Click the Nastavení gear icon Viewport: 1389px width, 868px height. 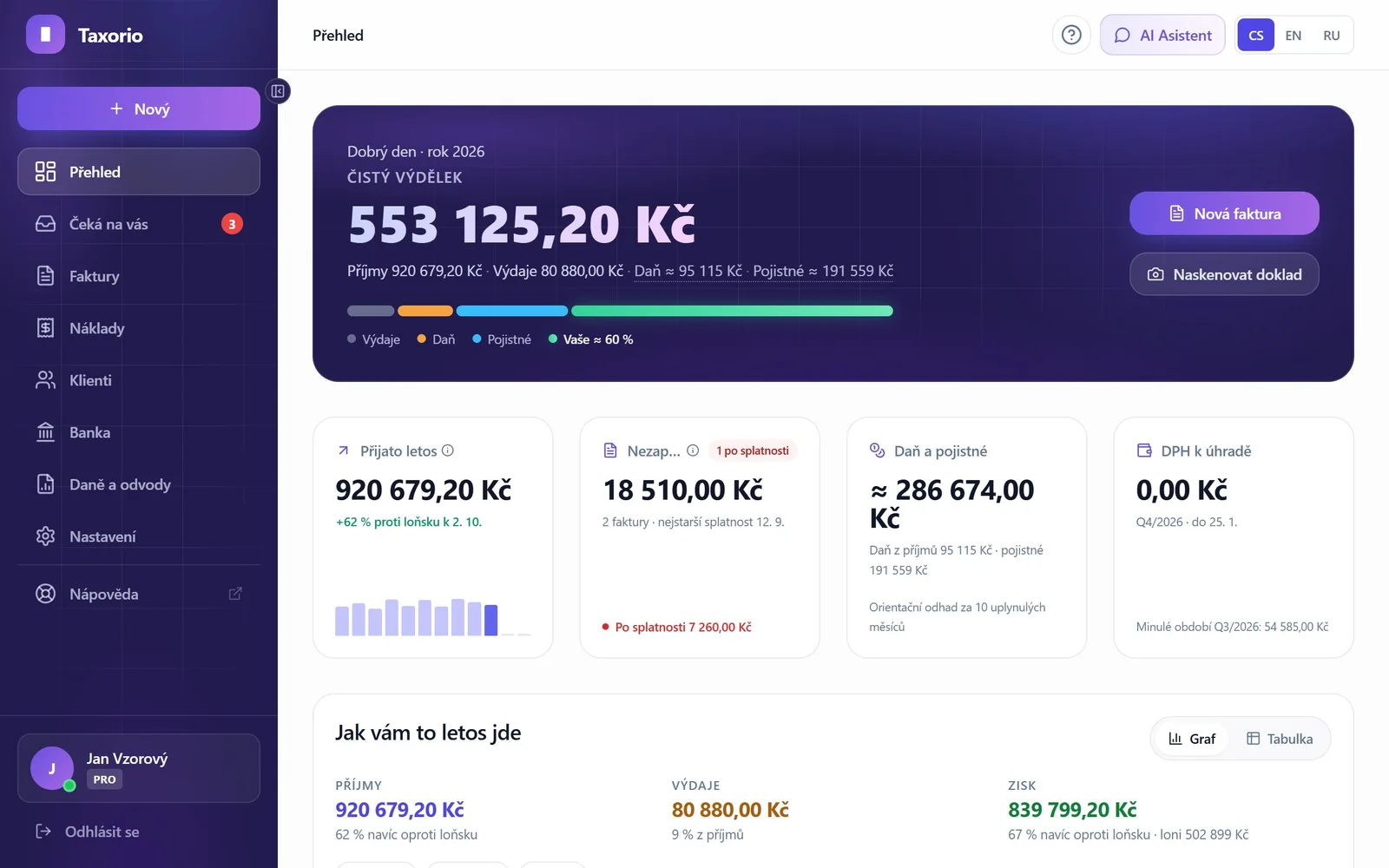coord(45,536)
